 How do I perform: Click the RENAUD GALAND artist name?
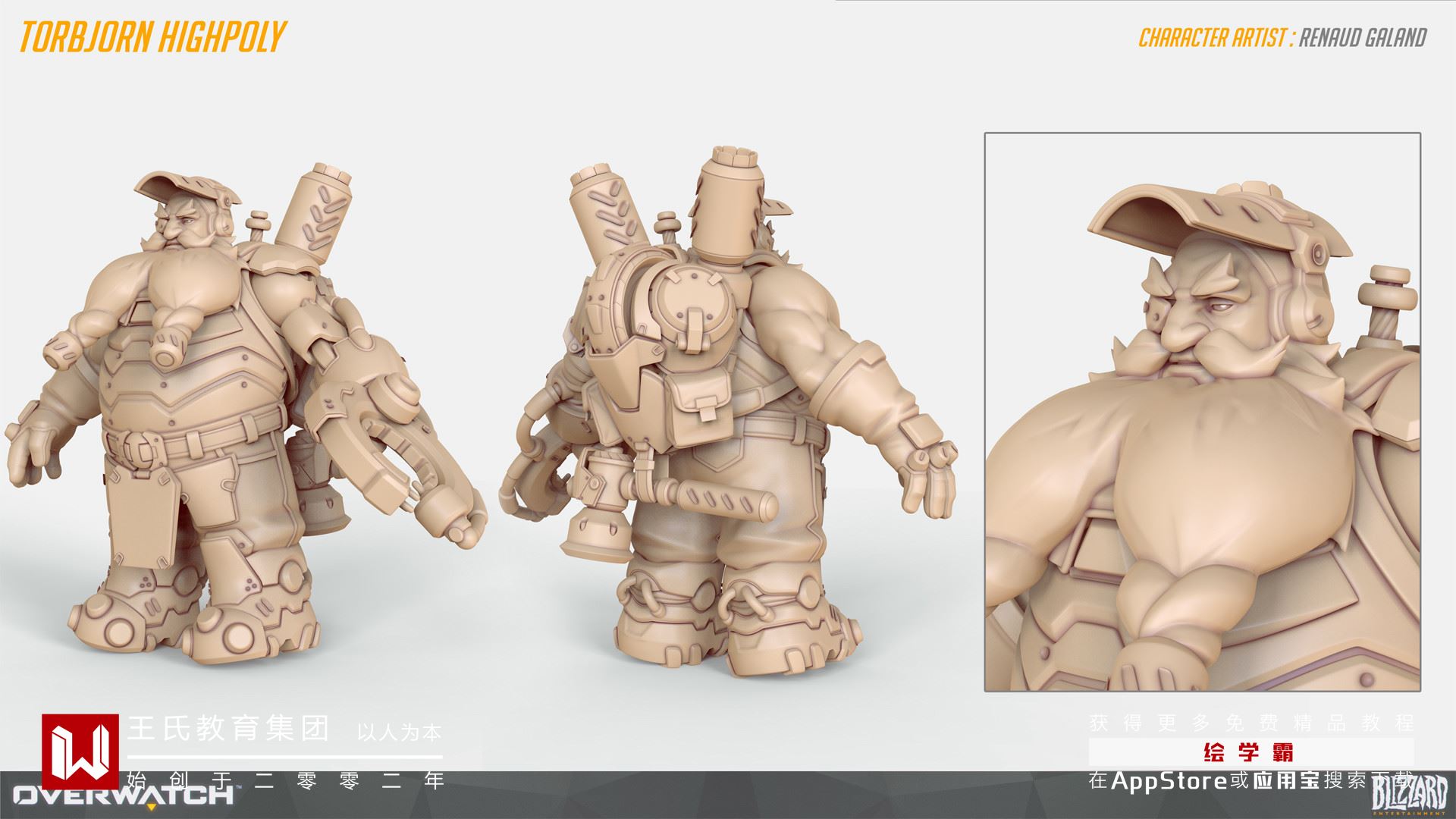coord(1363,38)
